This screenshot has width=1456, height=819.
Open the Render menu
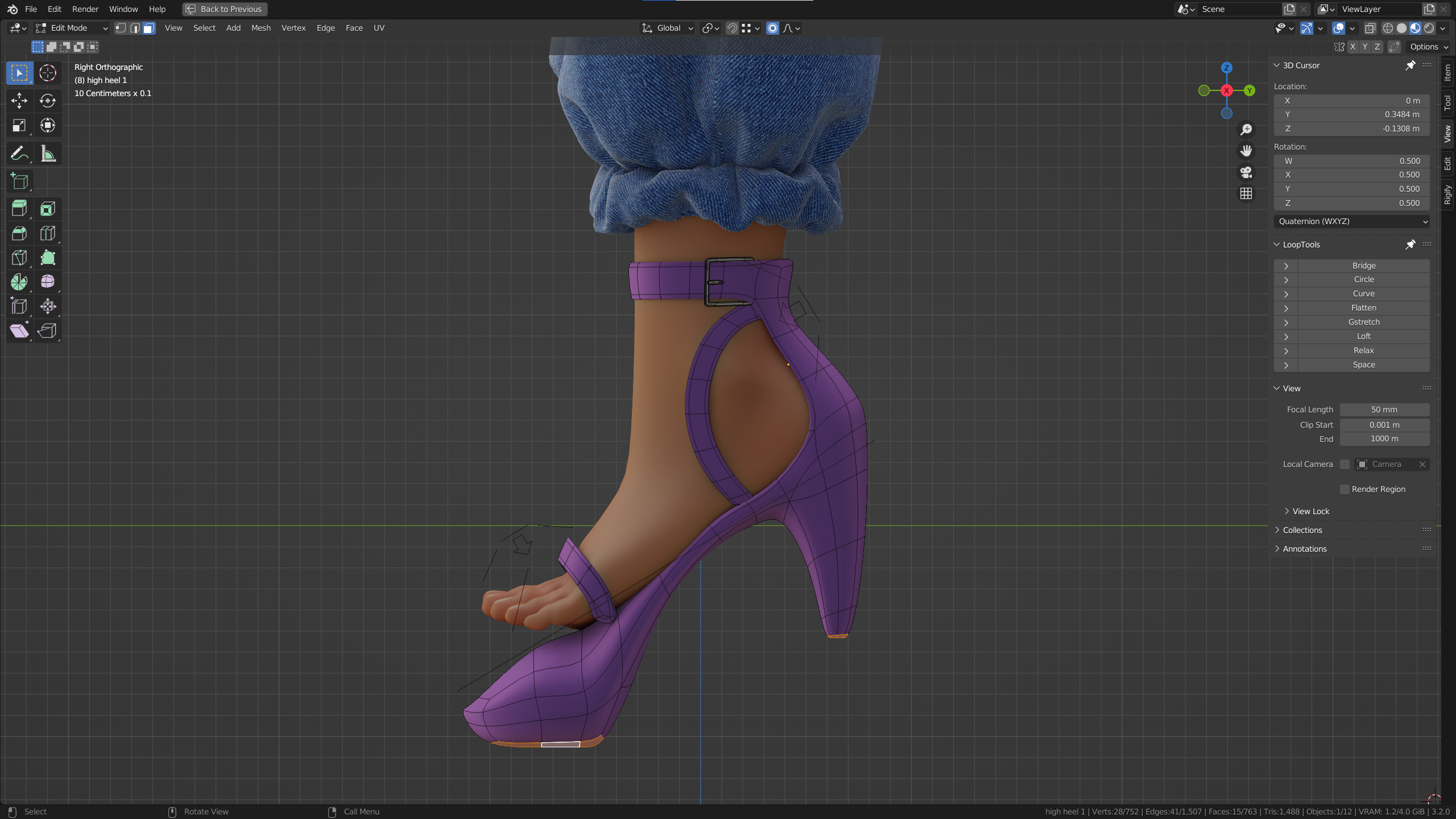pos(85,9)
